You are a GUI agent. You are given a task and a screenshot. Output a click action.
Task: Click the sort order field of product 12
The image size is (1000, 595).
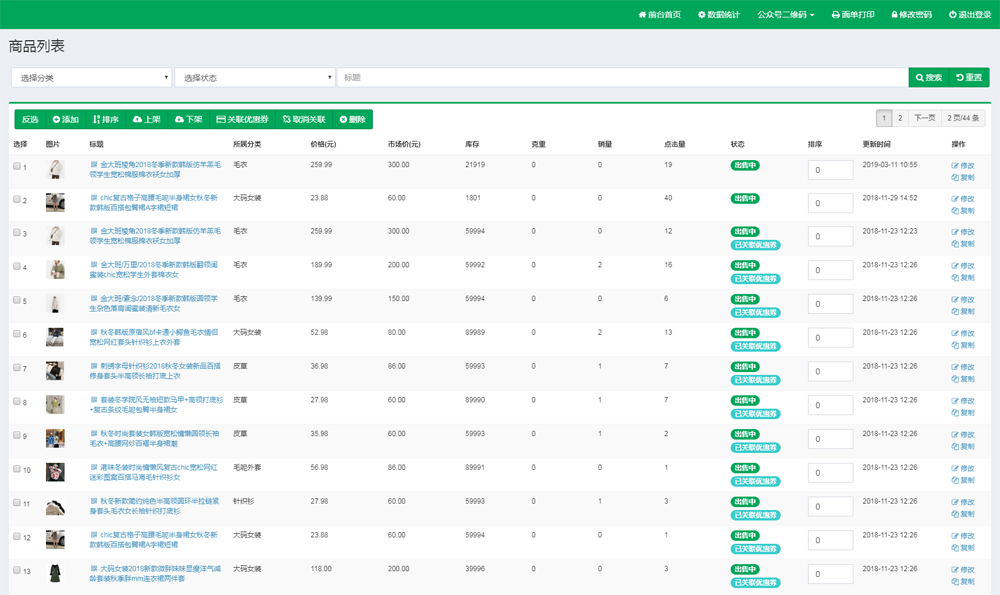(830, 540)
